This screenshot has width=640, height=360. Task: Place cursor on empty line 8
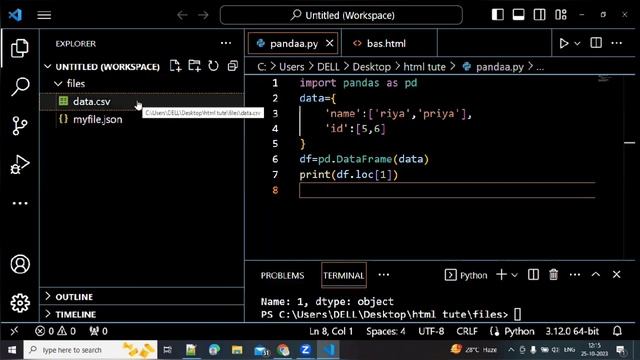447,190
